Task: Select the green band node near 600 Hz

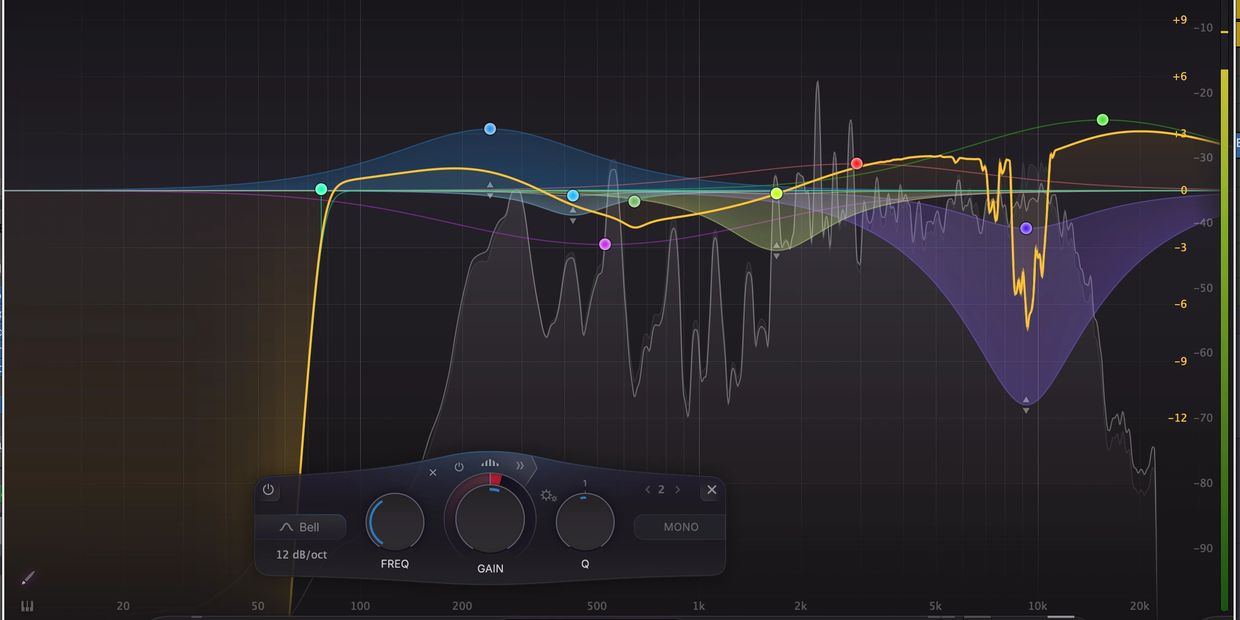Action: tap(634, 201)
